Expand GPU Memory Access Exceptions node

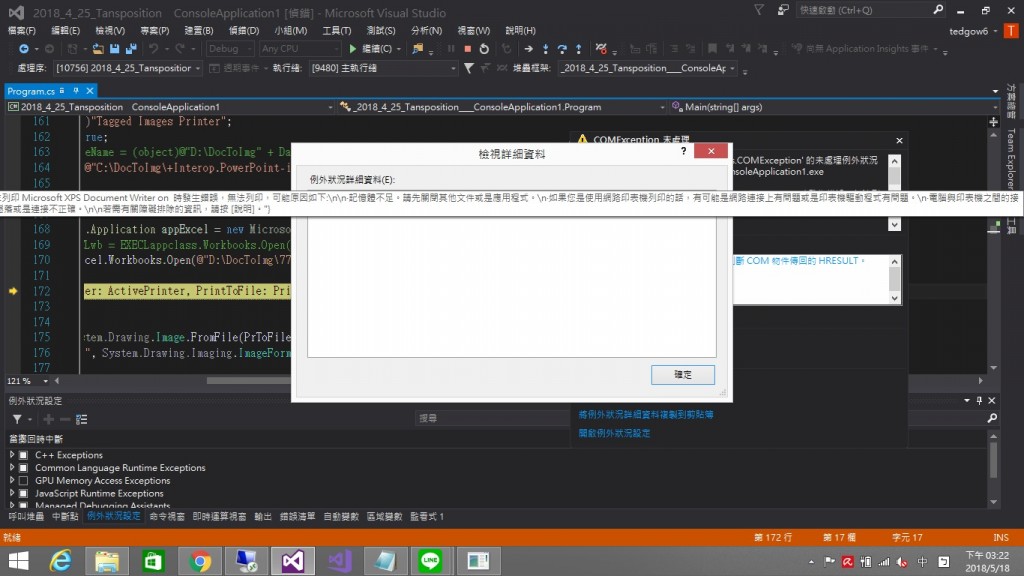(12, 480)
